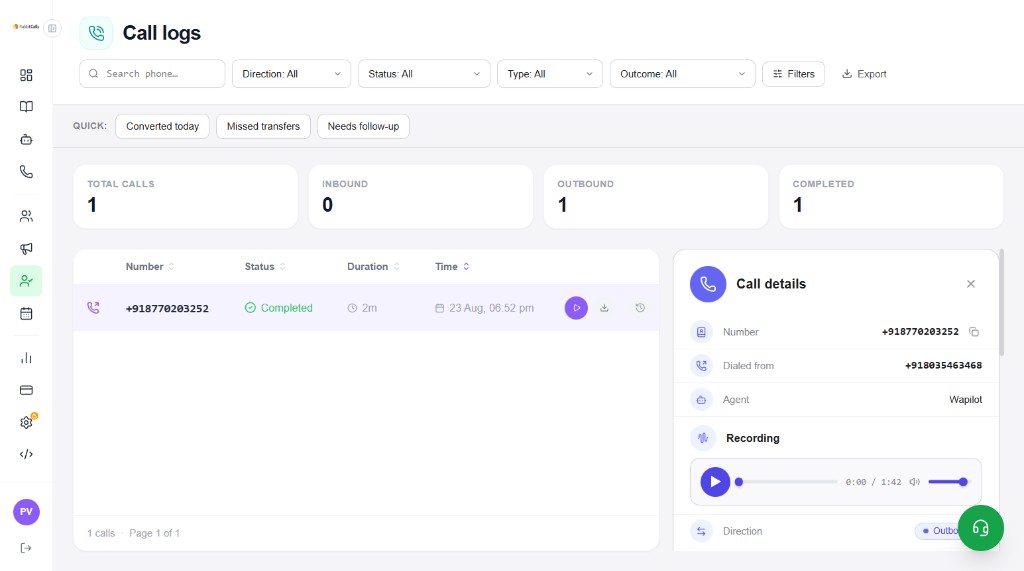This screenshot has height=571, width=1024.
Task: Open the Filters button
Action: point(793,74)
